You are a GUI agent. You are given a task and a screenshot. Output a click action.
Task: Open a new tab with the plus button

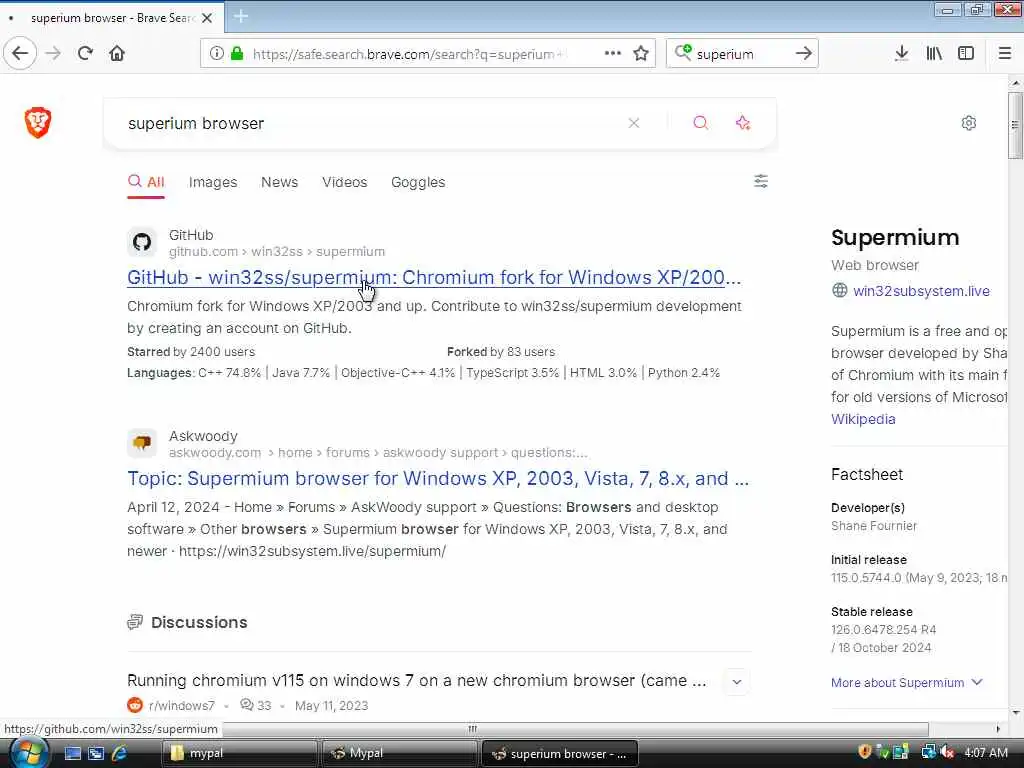click(241, 16)
